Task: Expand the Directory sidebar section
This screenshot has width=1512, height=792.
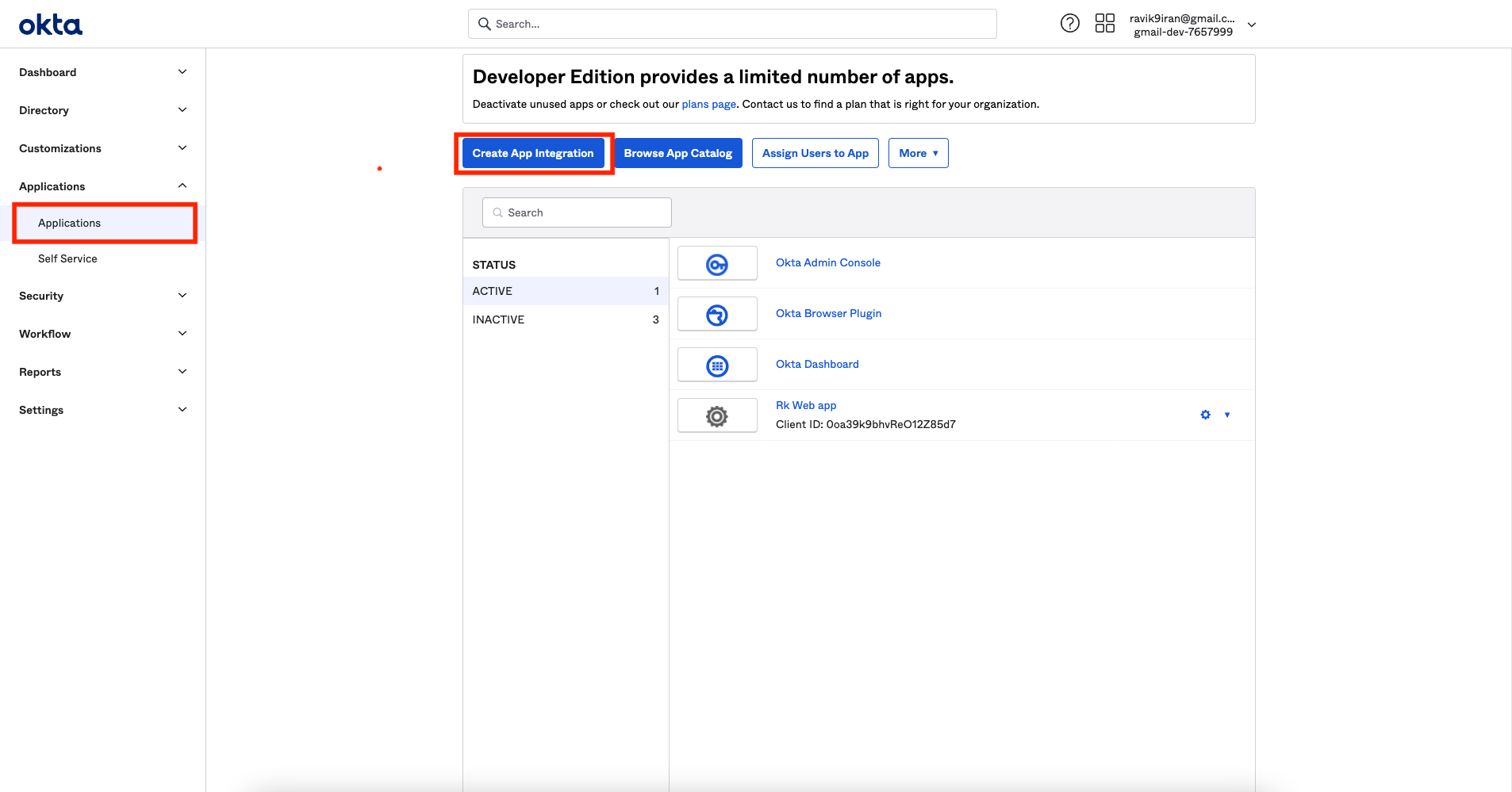Action: tap(182, 110)
